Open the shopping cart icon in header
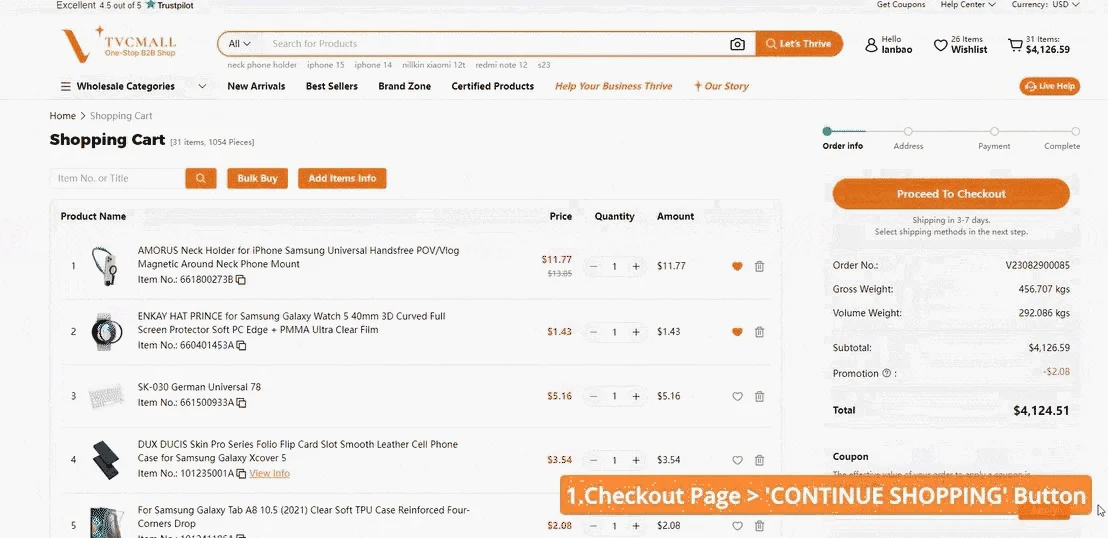 click(1015, 45)
